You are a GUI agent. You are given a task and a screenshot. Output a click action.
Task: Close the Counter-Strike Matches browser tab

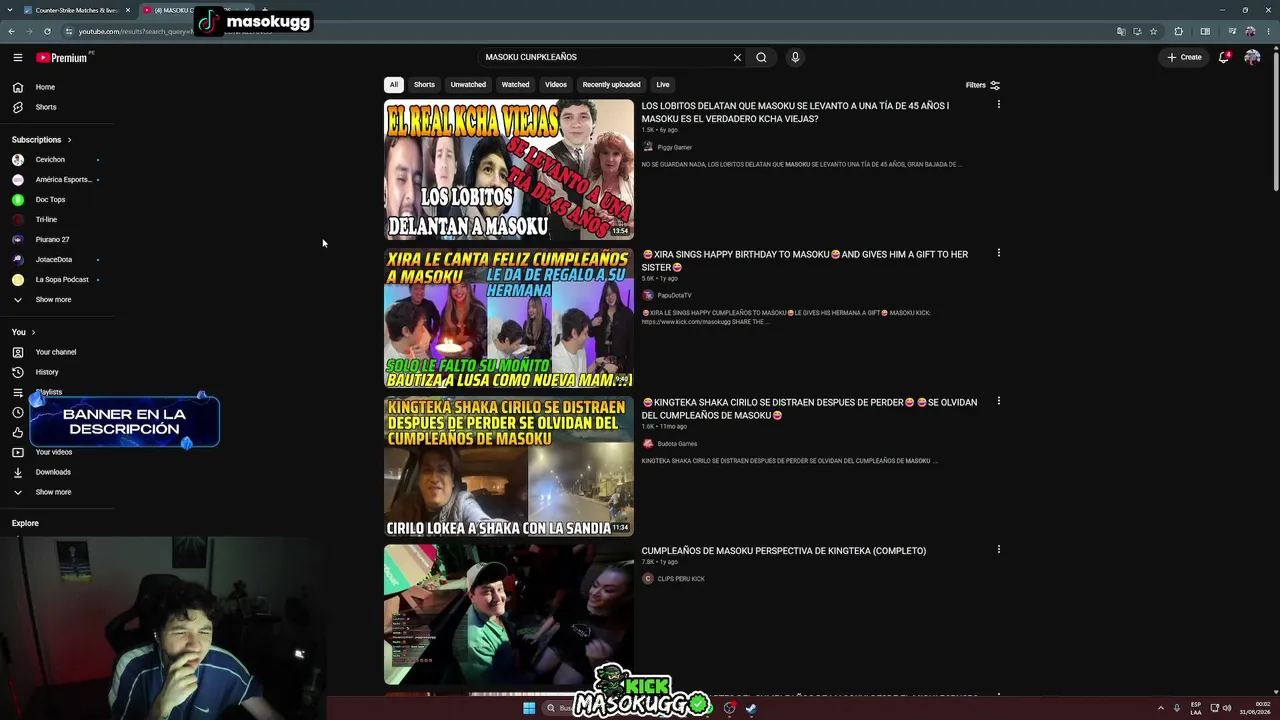click(x=128, y=10)
